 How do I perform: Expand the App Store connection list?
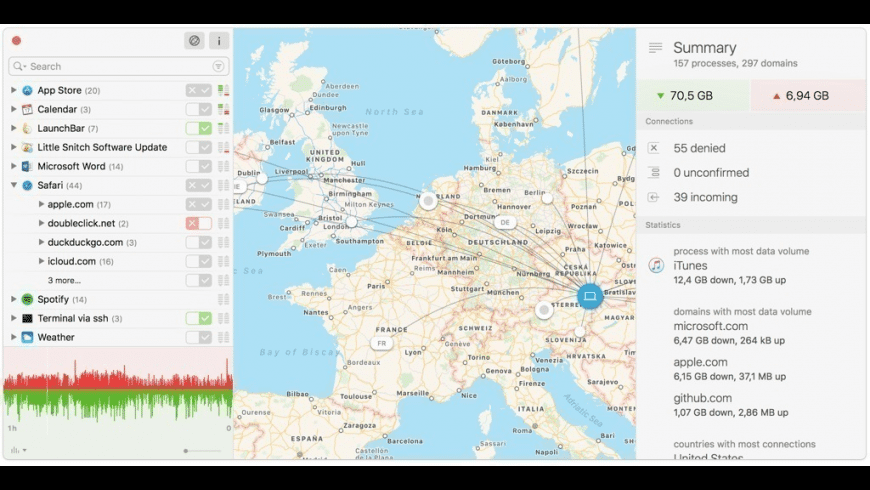[x=13, y=90]
